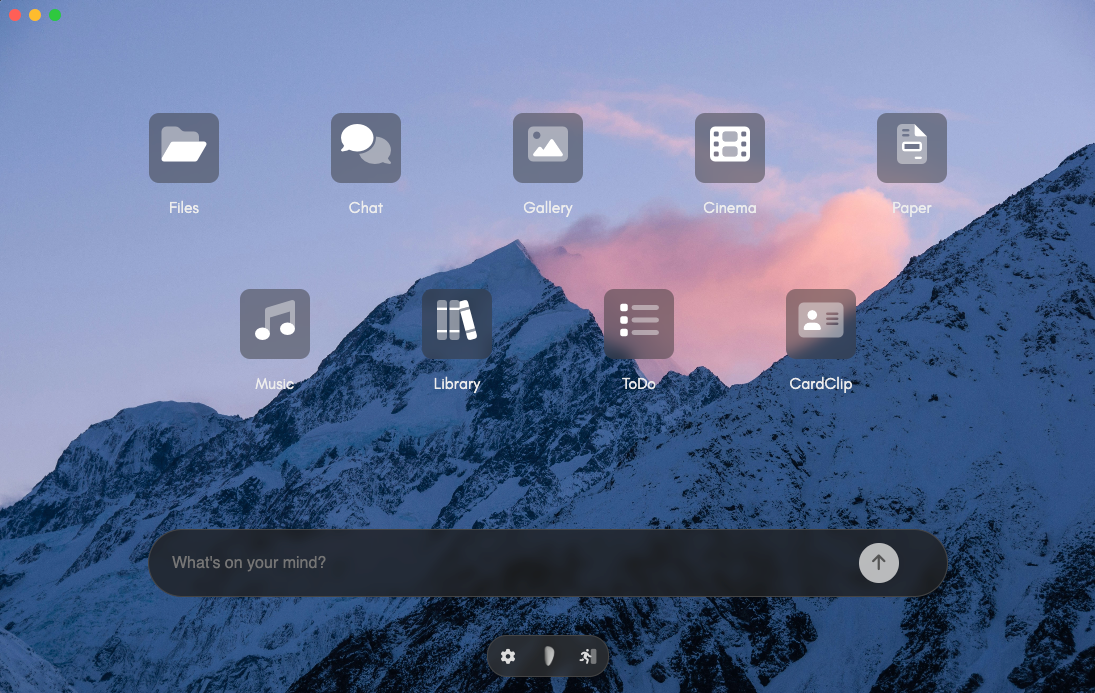Focus the "What's on your mind?" field
Viewport: 1095px width, 693px height.
click(x=500, y=563)
